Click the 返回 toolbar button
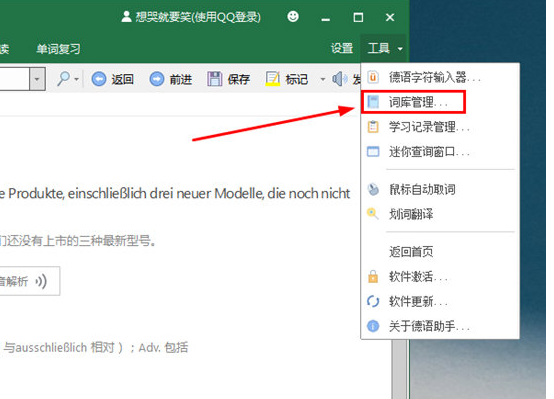 pos(113,79)
